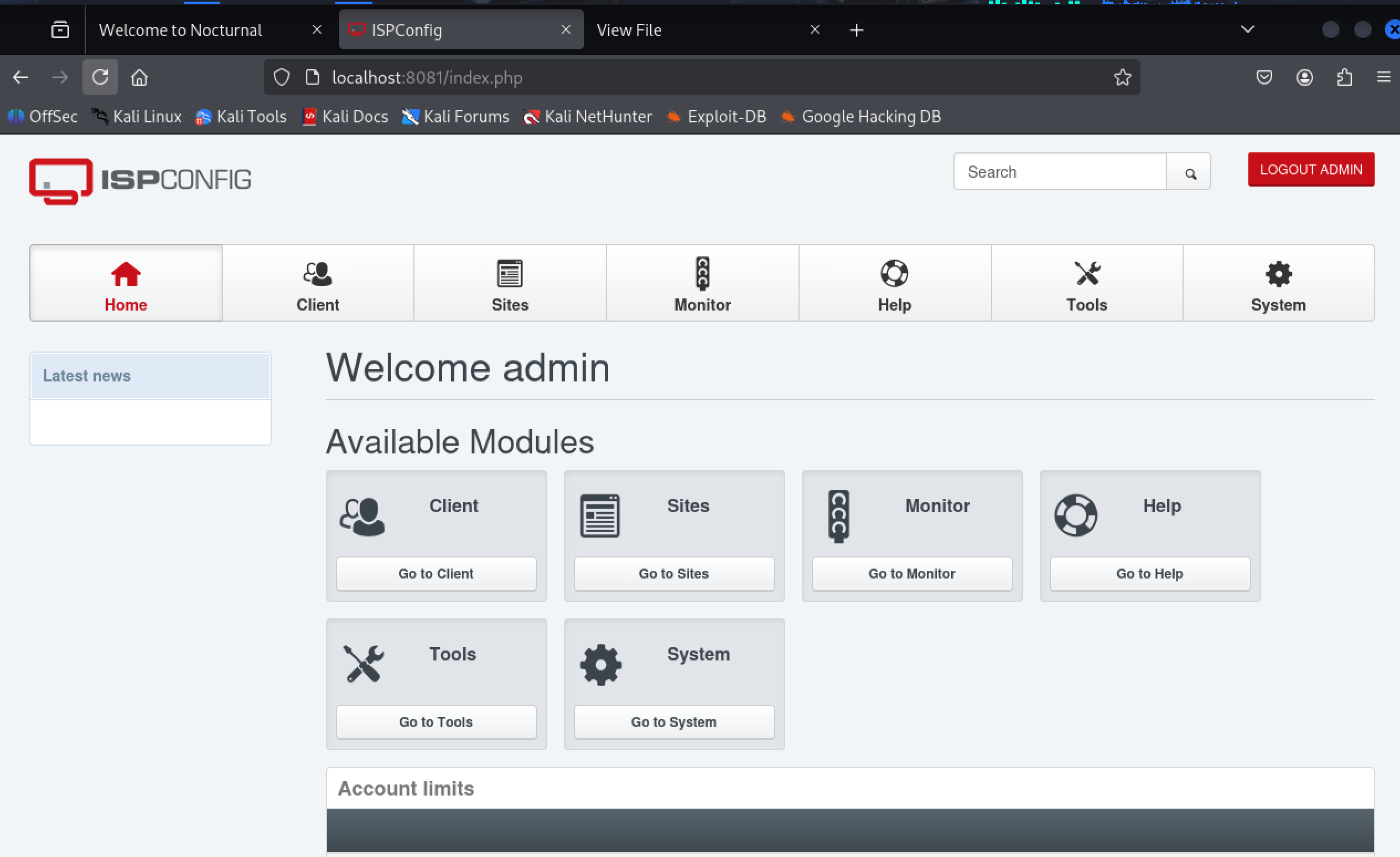Open the Exploit-DB bookmark

pos(717,116)
